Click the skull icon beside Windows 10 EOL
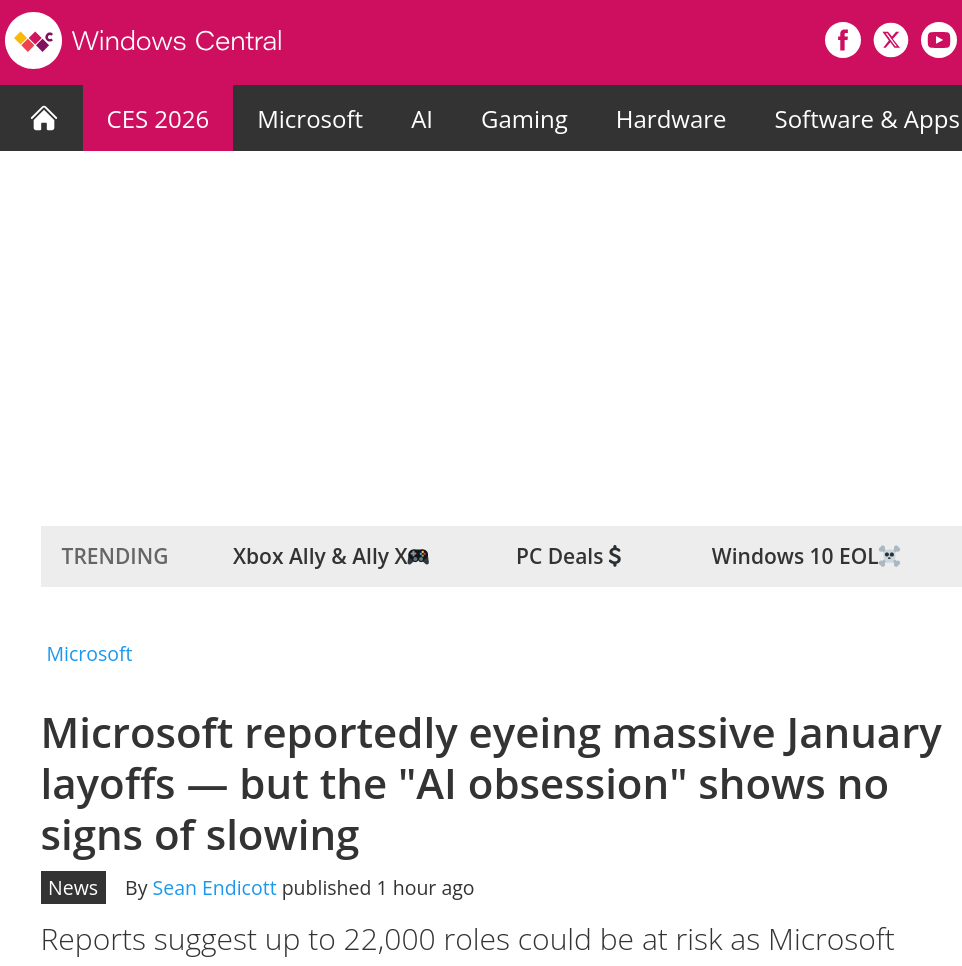 [889, 556]
